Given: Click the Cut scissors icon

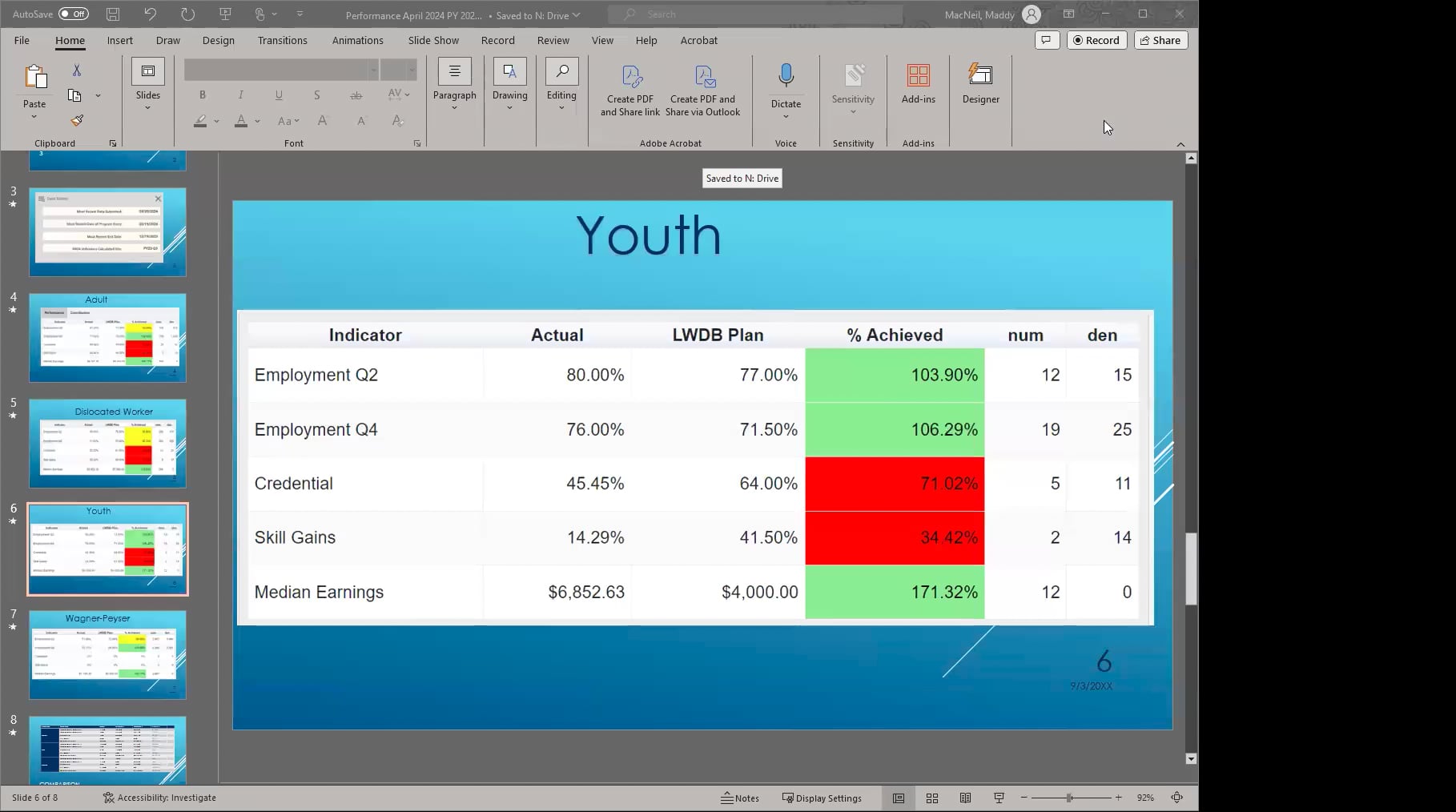Looking at the screenshot, I should [x=77, y=70].
